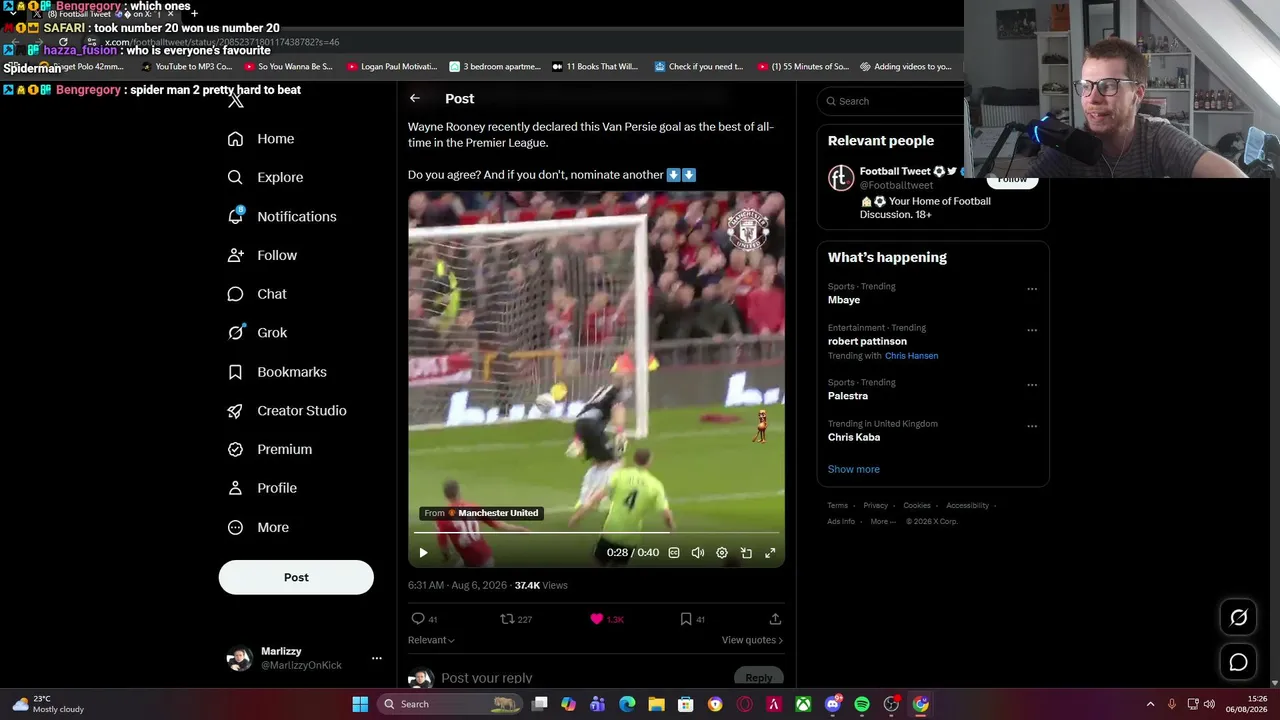1280x720 pixels.
Task: Open the Relevant replies sort dropdown
Action: pyautogui.click(x=431, y=640)
